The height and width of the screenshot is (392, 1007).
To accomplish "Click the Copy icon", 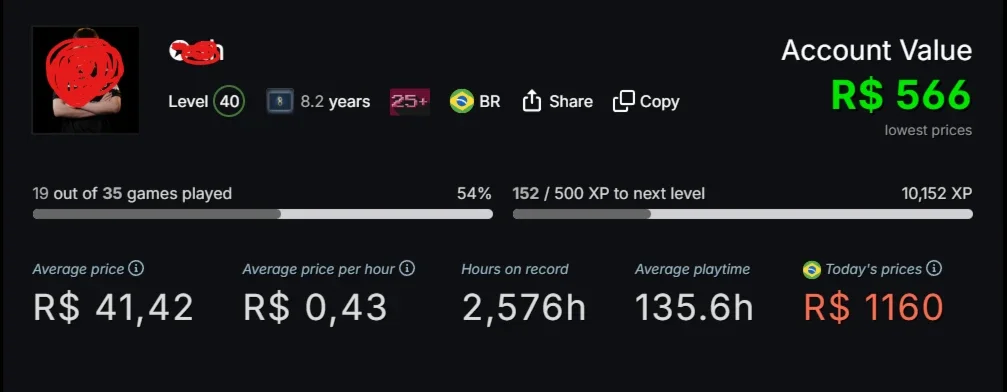I will tap(624, 101).
